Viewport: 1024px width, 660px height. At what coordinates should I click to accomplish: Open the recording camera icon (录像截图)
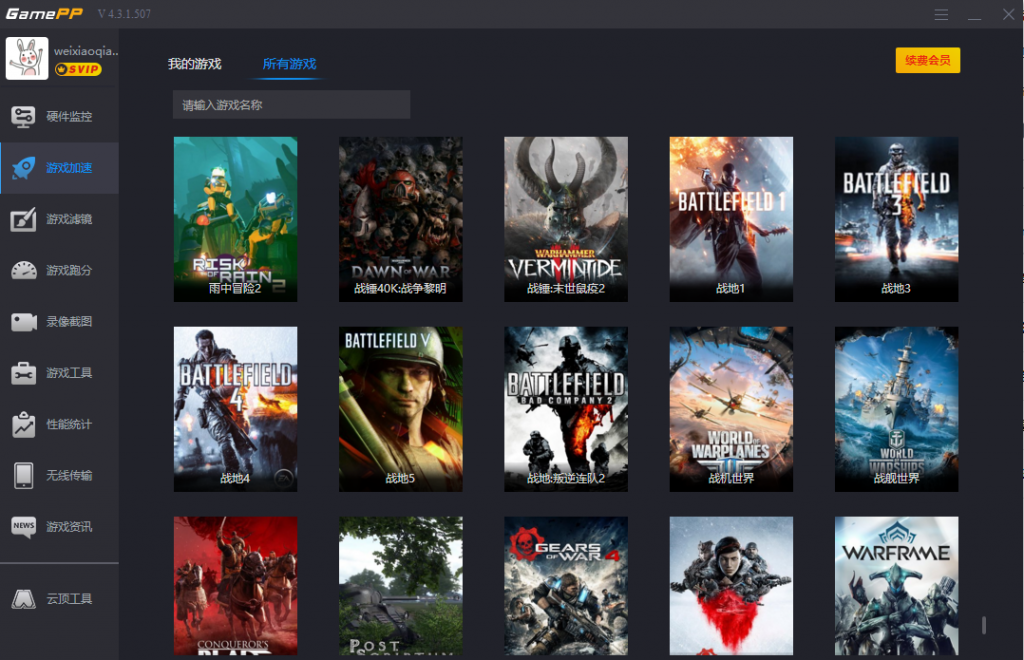(24, 322)
